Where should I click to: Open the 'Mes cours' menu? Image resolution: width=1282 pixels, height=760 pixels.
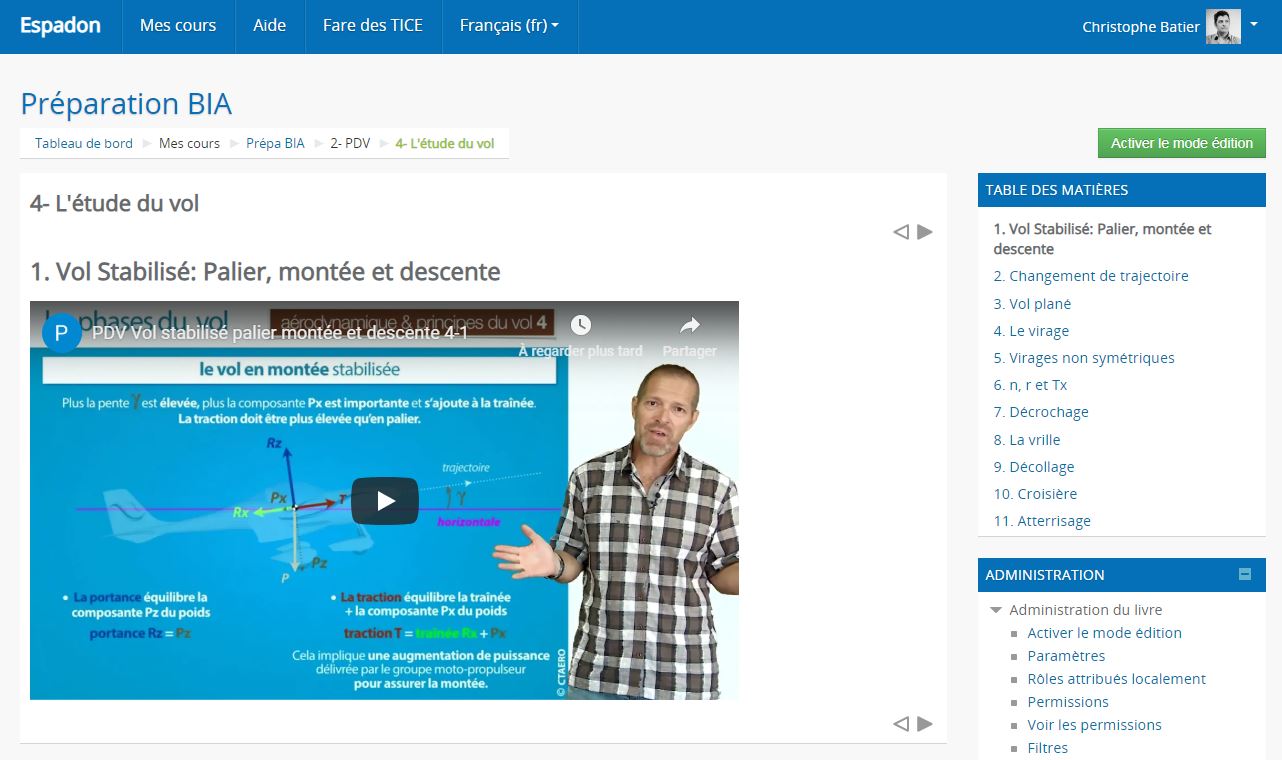(178, 26)
